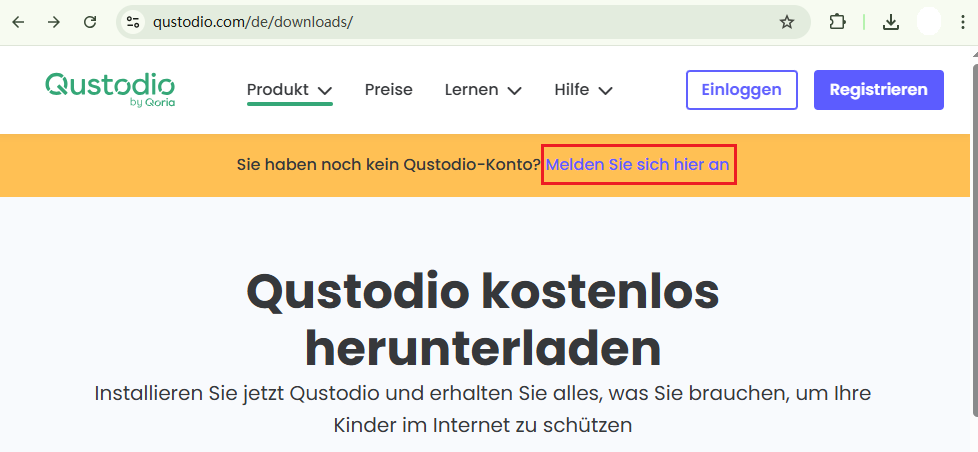978x452 pixels.
Task: Open the Chrome three-dot menu
Action: [x=964, y=22]
